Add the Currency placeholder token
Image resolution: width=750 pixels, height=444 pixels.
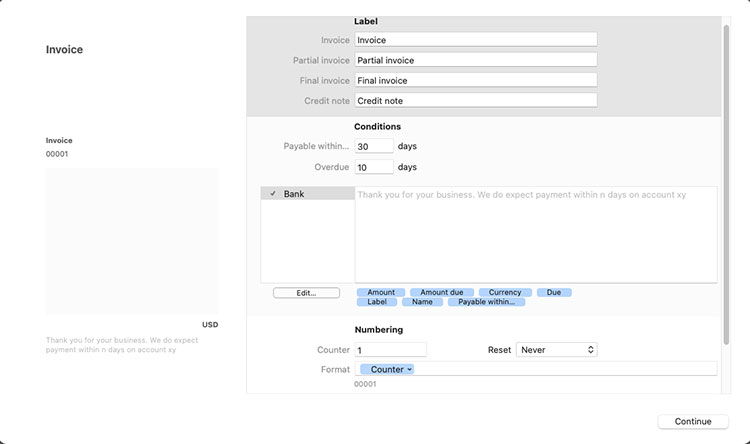pyautogui.click(x=505, y=292)
